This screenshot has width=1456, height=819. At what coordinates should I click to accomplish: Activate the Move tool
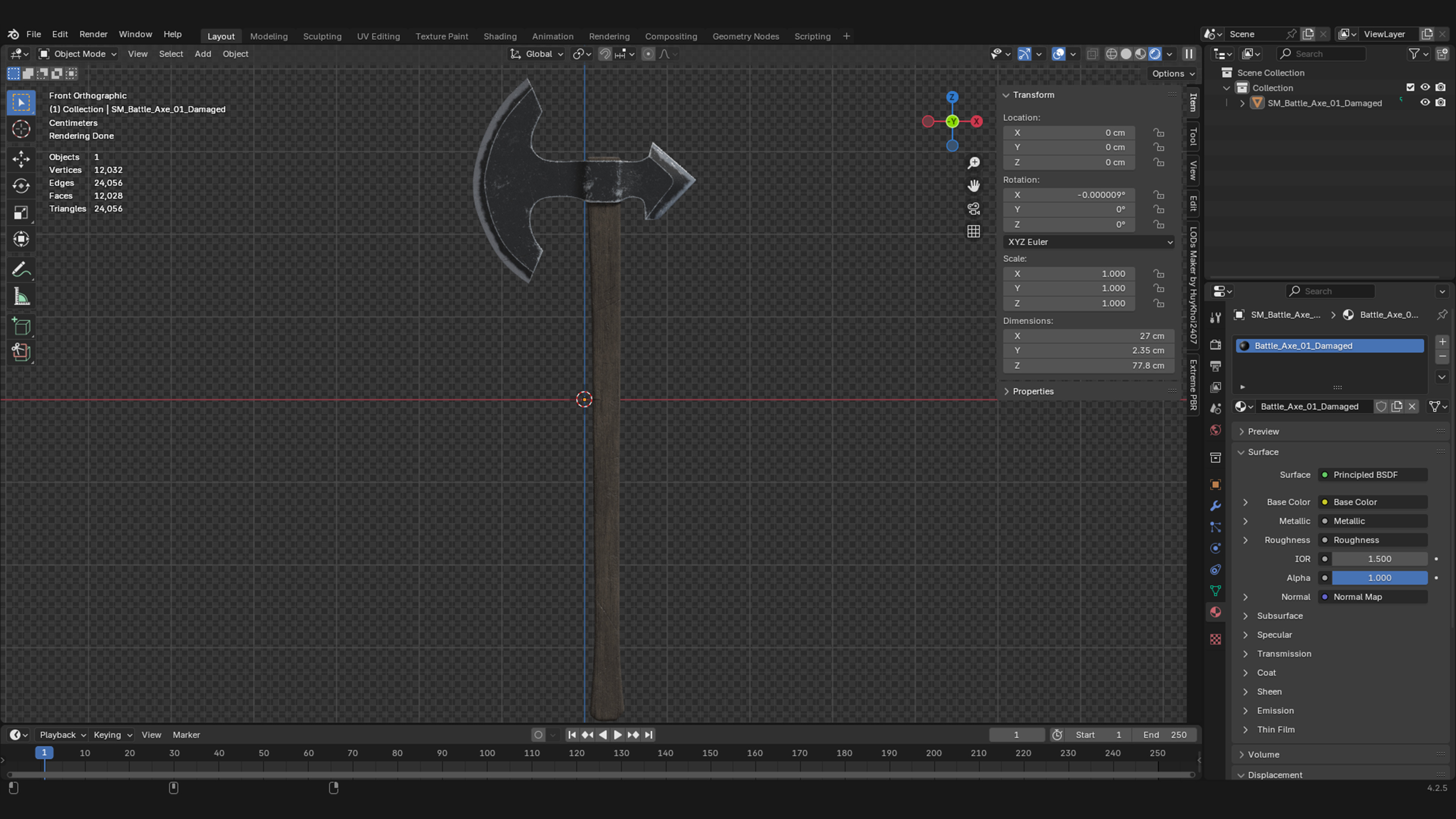21,159
